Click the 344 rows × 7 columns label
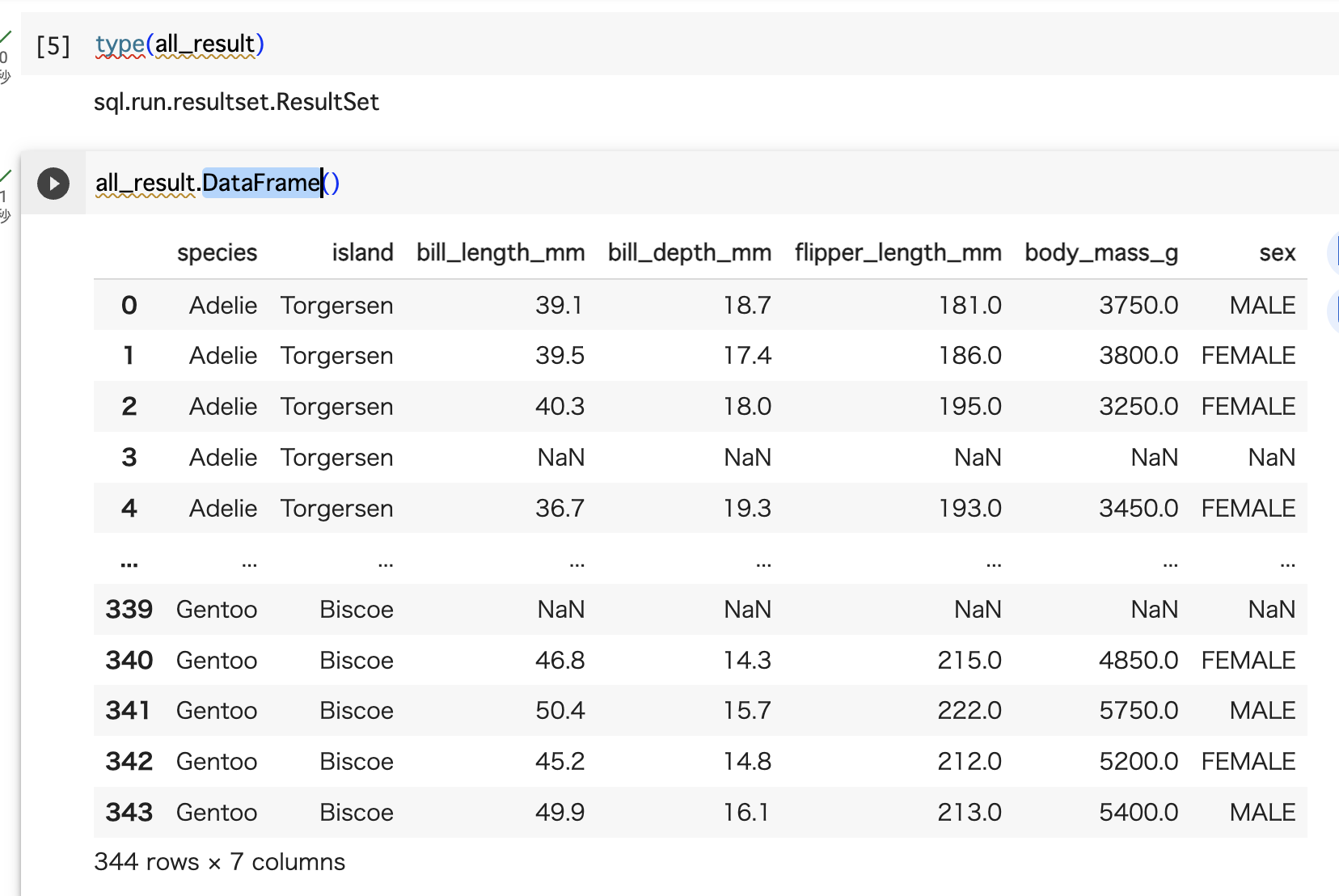This screenshot has height=896, width=1339. 219,862
